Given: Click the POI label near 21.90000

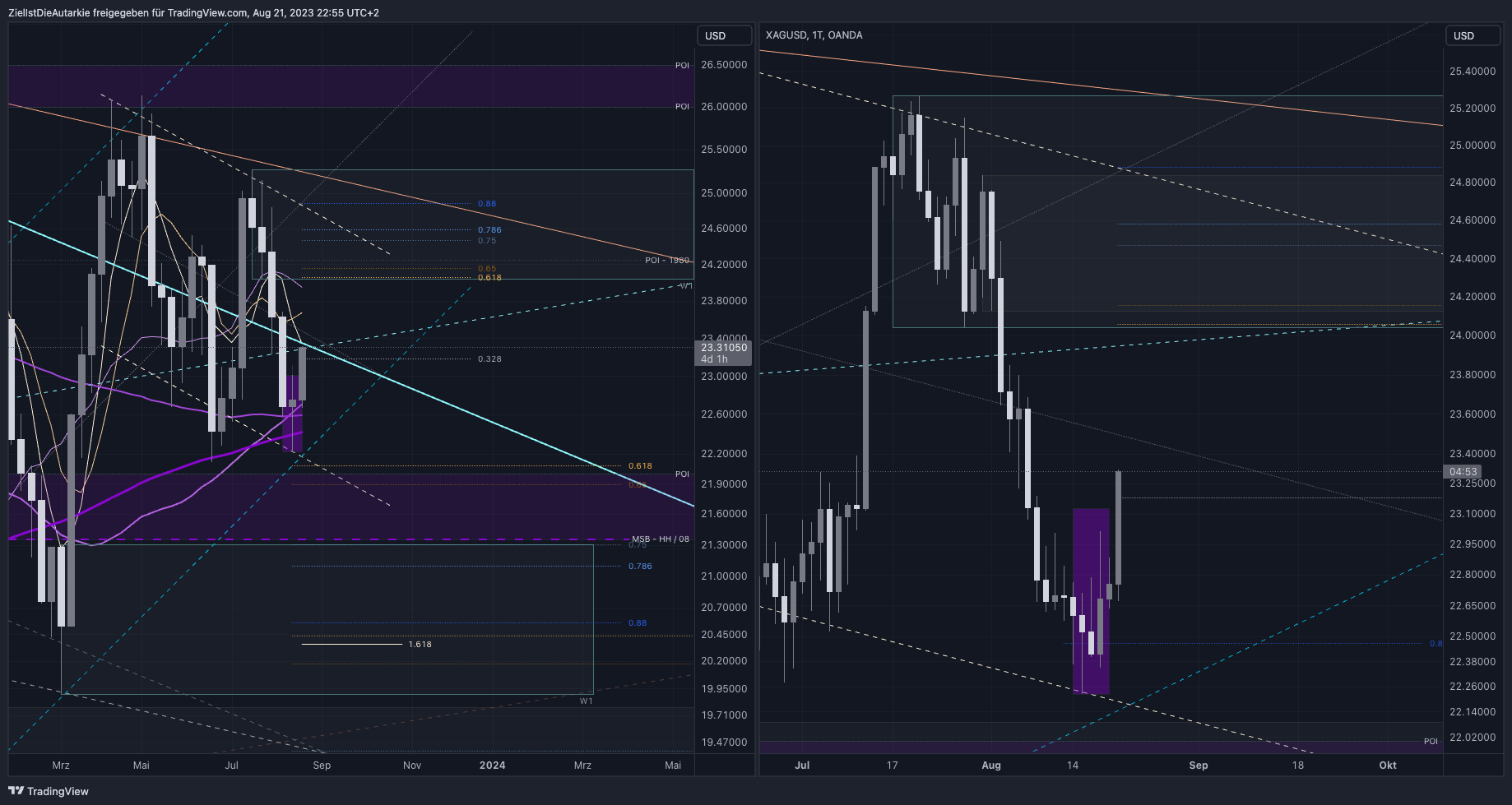Looking at the screenshot, I should [x=682, y=474].
